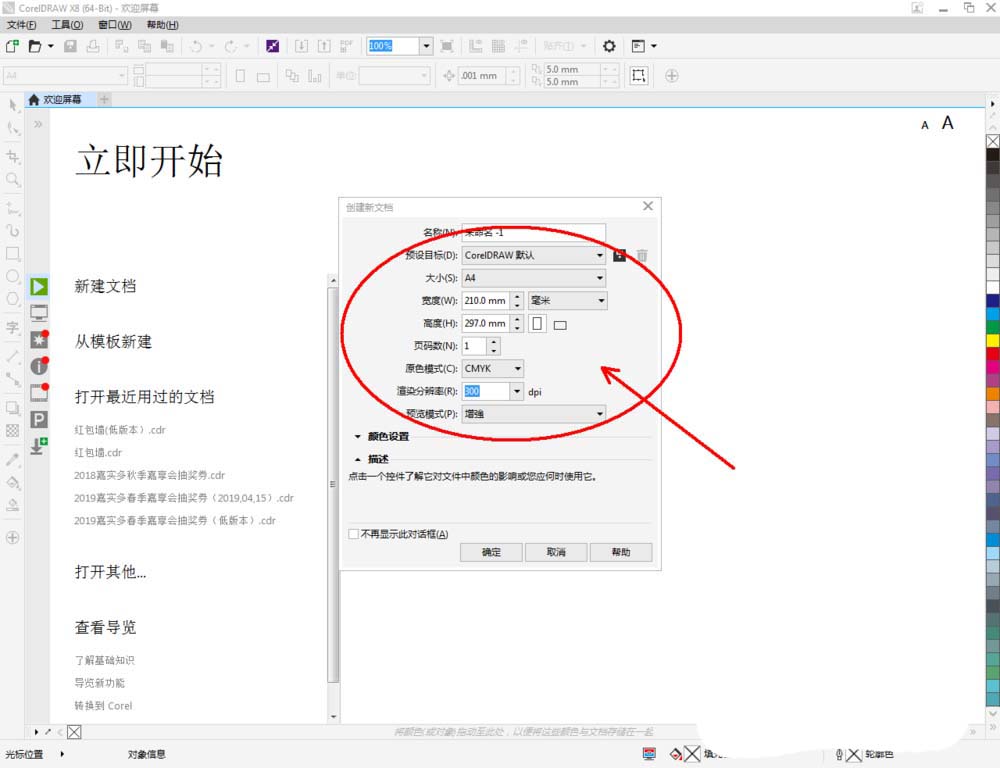1000x768 pixels.
Task: Open the 文件 menu
Action: (x=22, y=24)
